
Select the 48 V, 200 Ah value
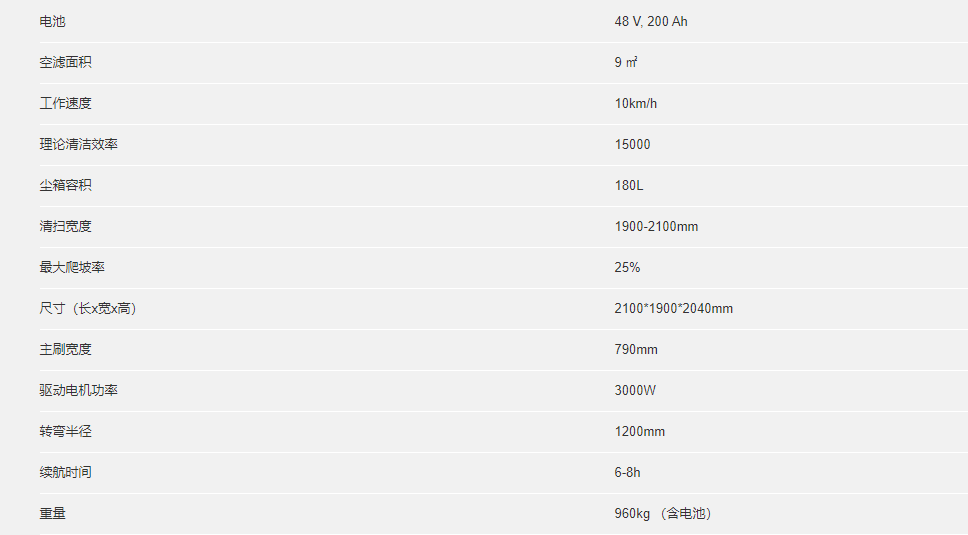651,22
